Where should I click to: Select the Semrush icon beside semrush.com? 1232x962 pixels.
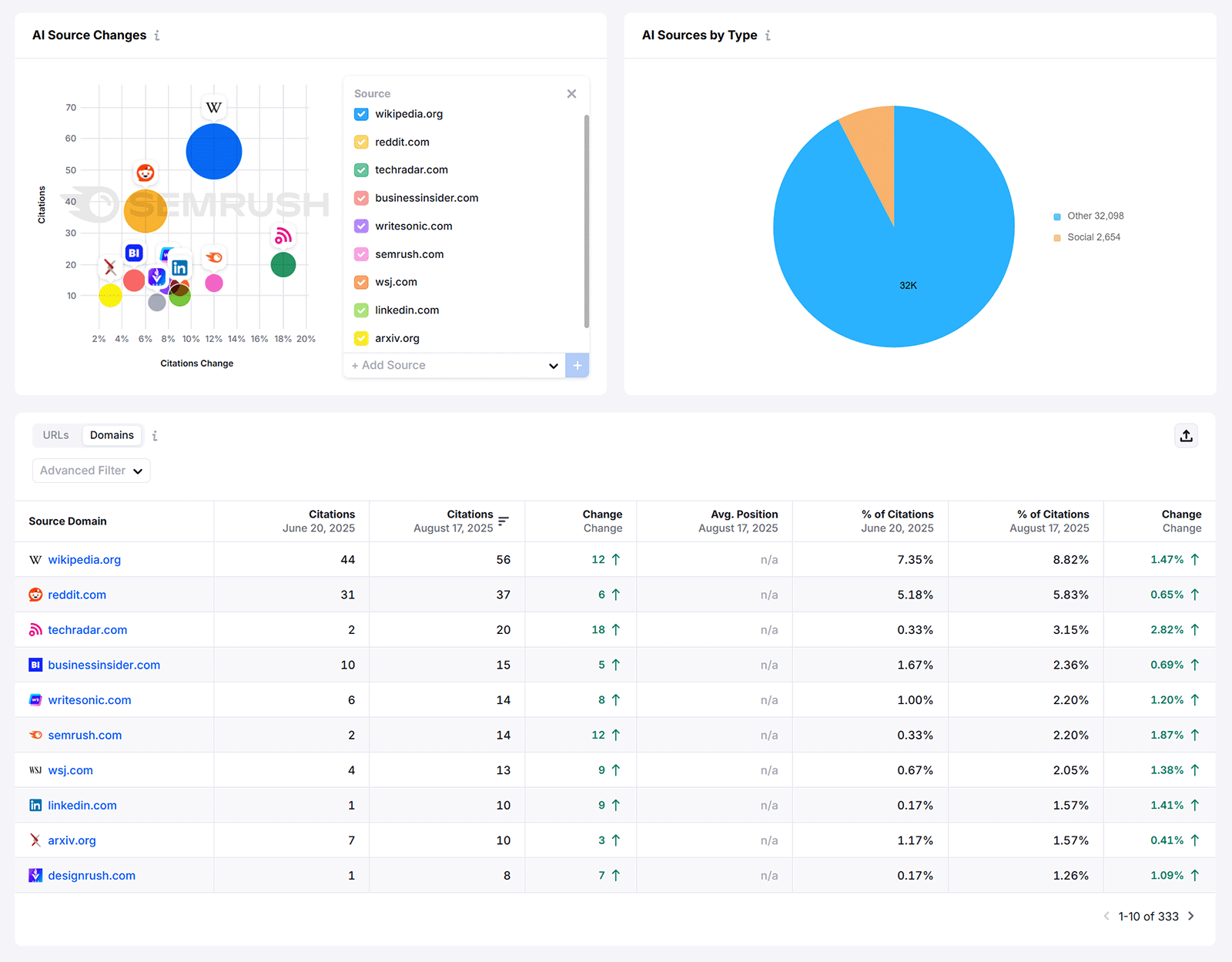click(35, 735)
